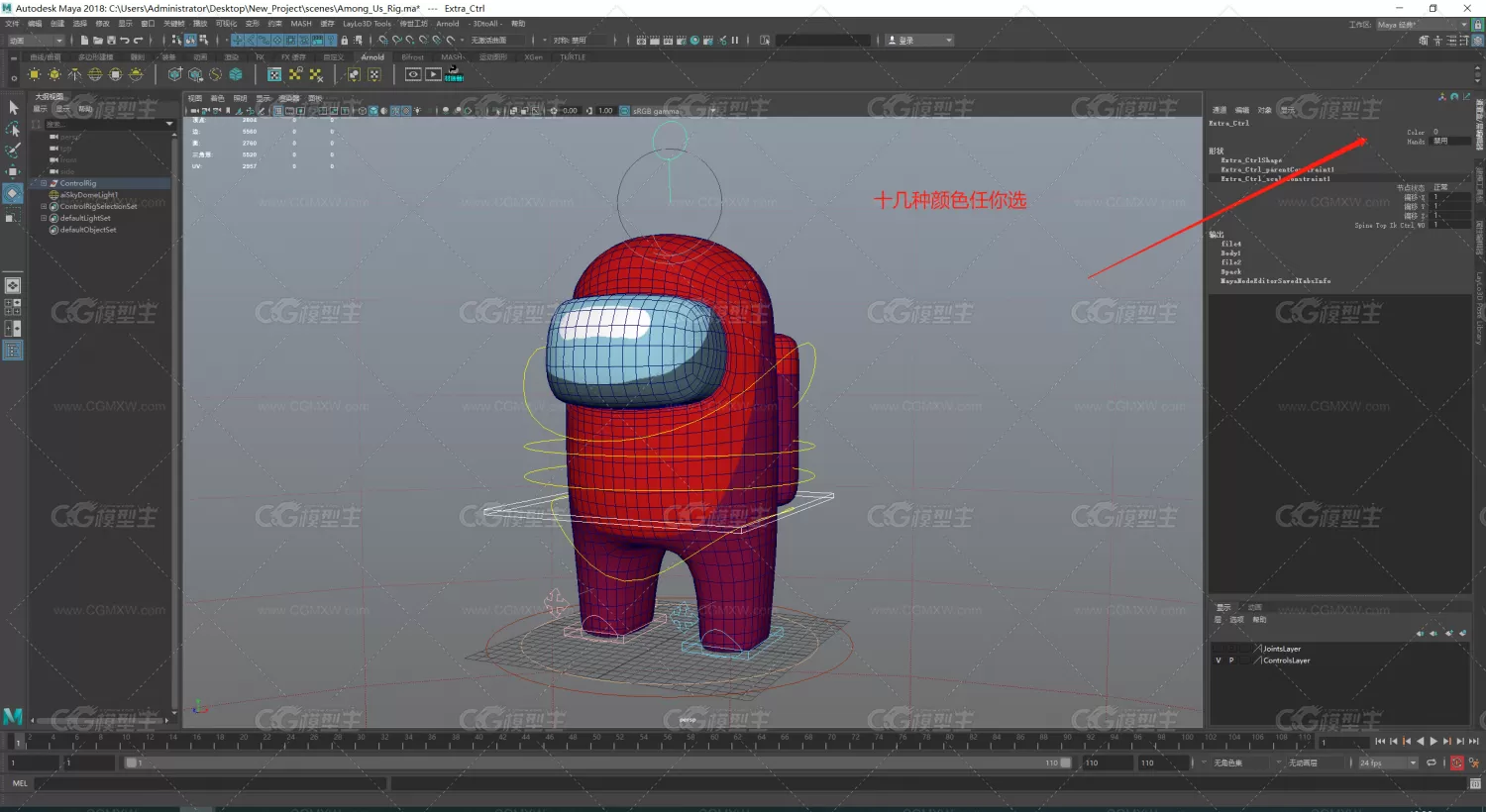Click the save scene icon
The image size is (1486, 812).
pyautogui.click(x=111, y=41)
